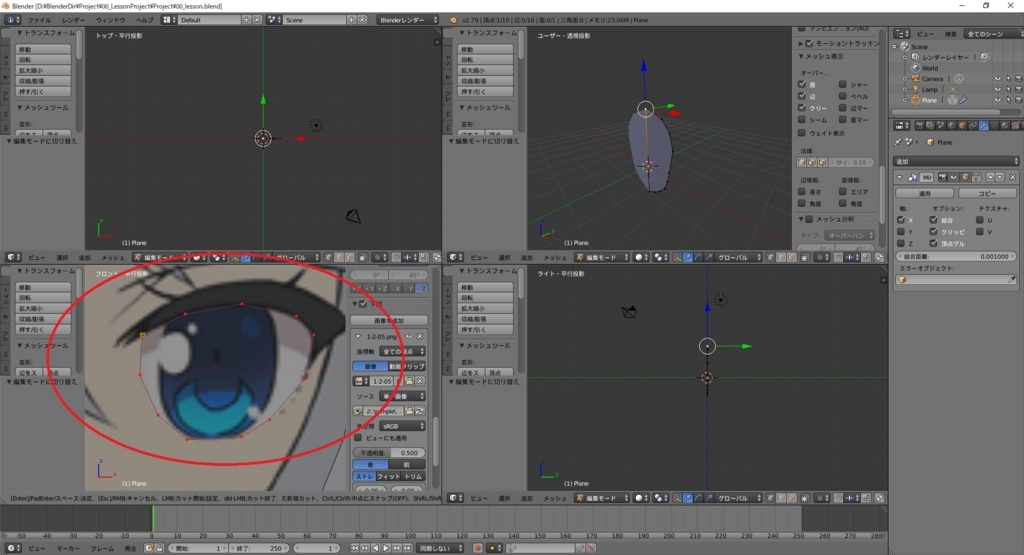This screenshot has width=1024, height=555.
Task: Toggle the pin icon in Properties panel
Action: pos(898,142)
